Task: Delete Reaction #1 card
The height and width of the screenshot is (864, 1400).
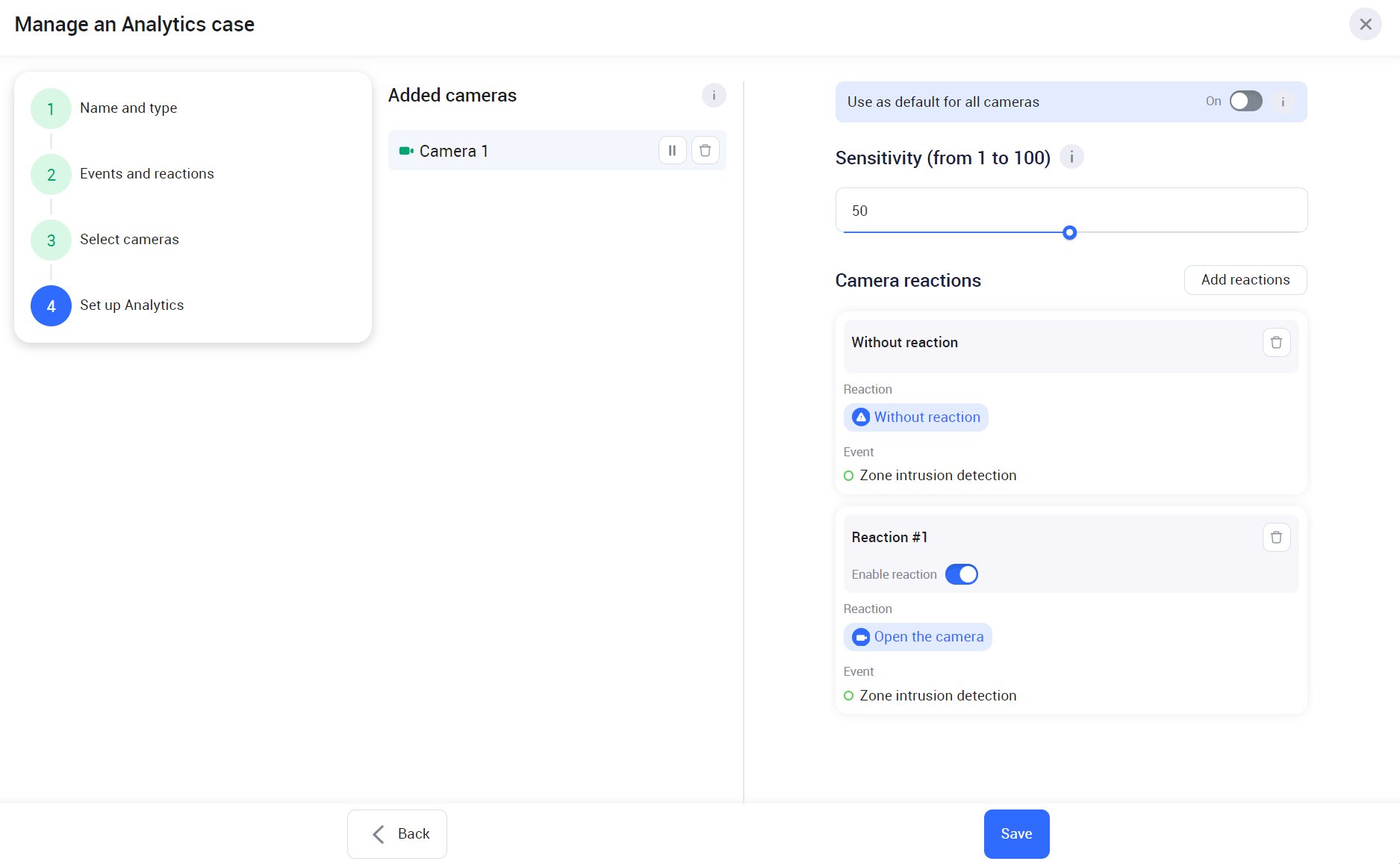Action: click(x=1276, y=538)
